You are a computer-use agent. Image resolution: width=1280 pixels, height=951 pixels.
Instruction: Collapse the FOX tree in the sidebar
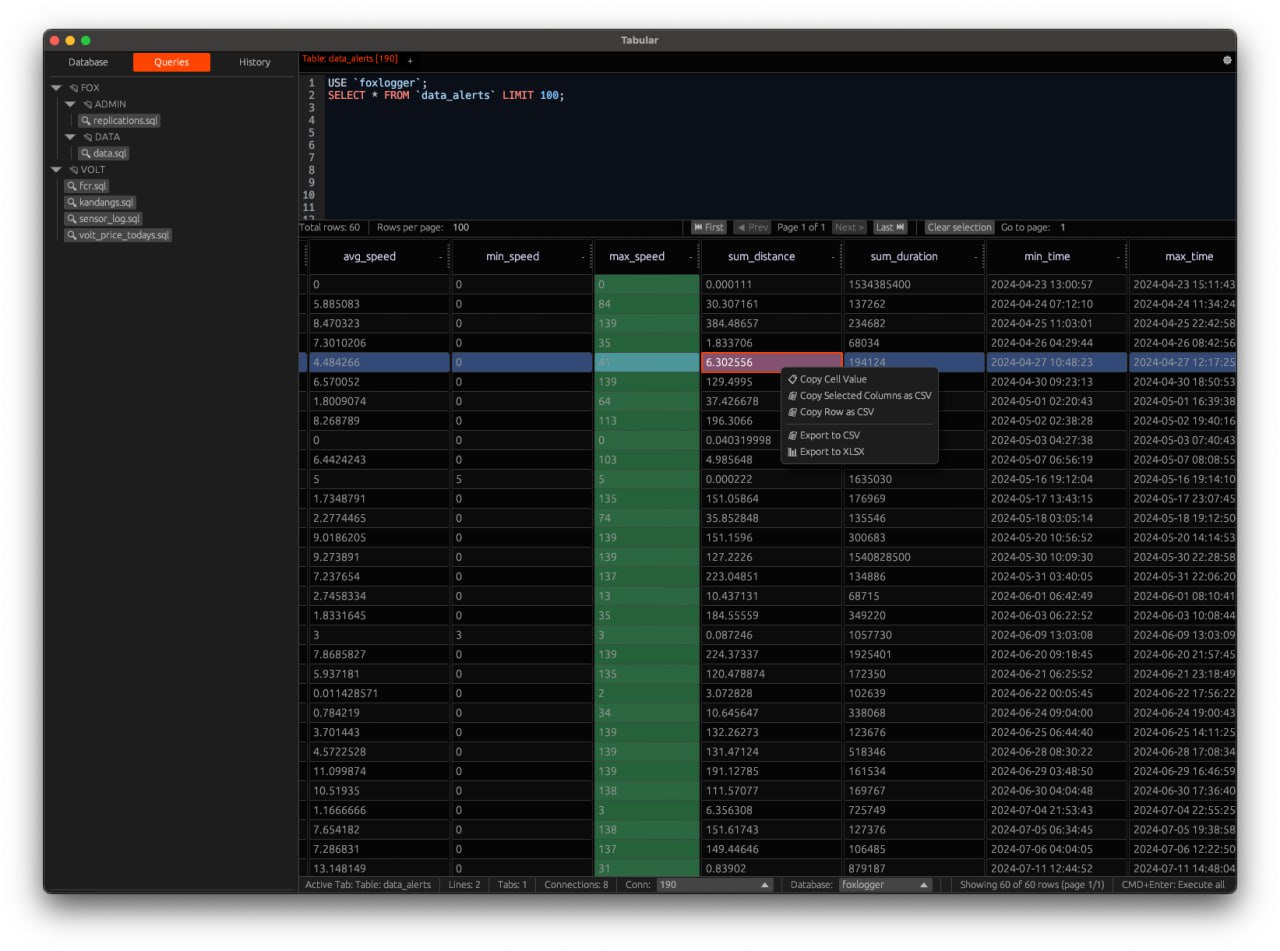pyautogui.click(x=57, y=87)
